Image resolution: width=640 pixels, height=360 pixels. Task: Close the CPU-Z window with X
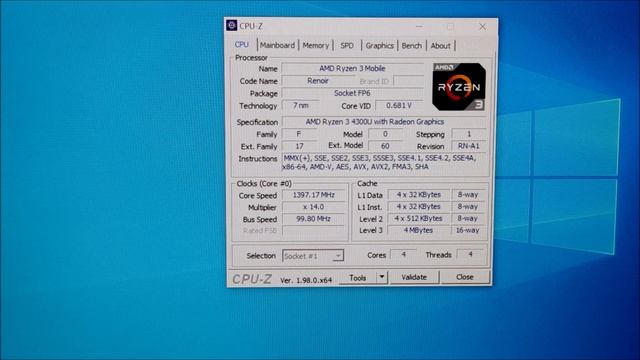pos(482,27)
